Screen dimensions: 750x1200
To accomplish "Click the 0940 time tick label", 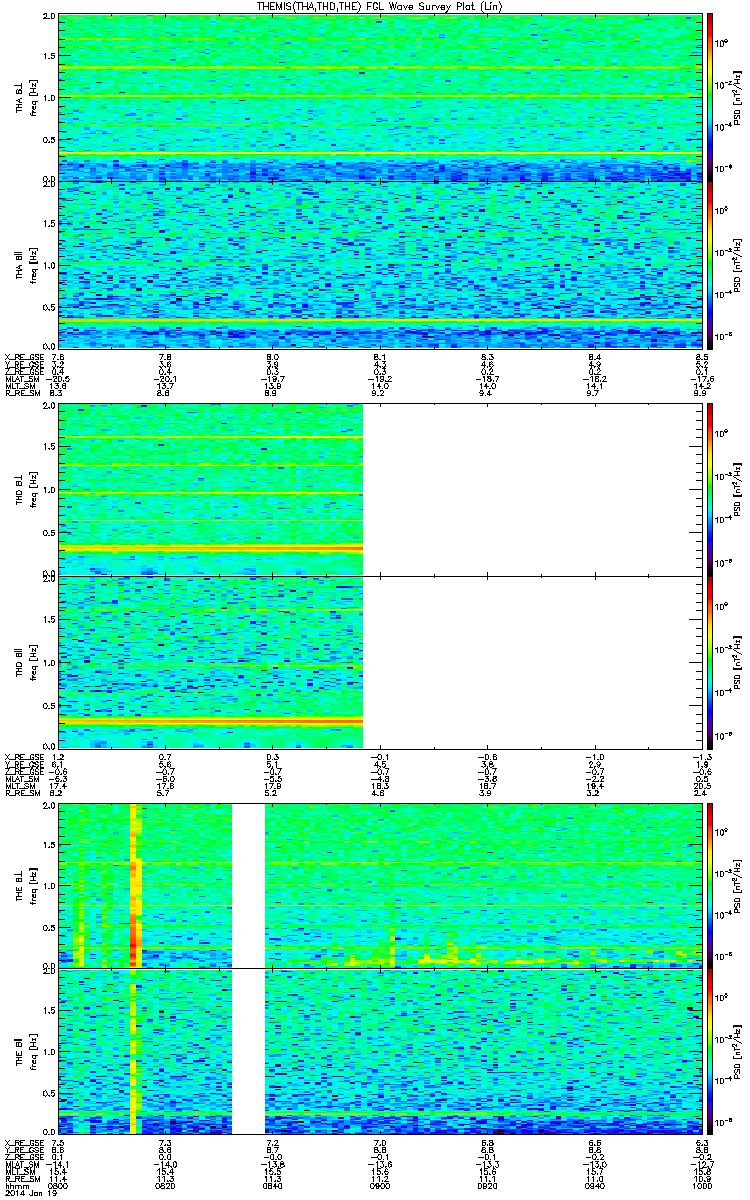I will 593,1186.
